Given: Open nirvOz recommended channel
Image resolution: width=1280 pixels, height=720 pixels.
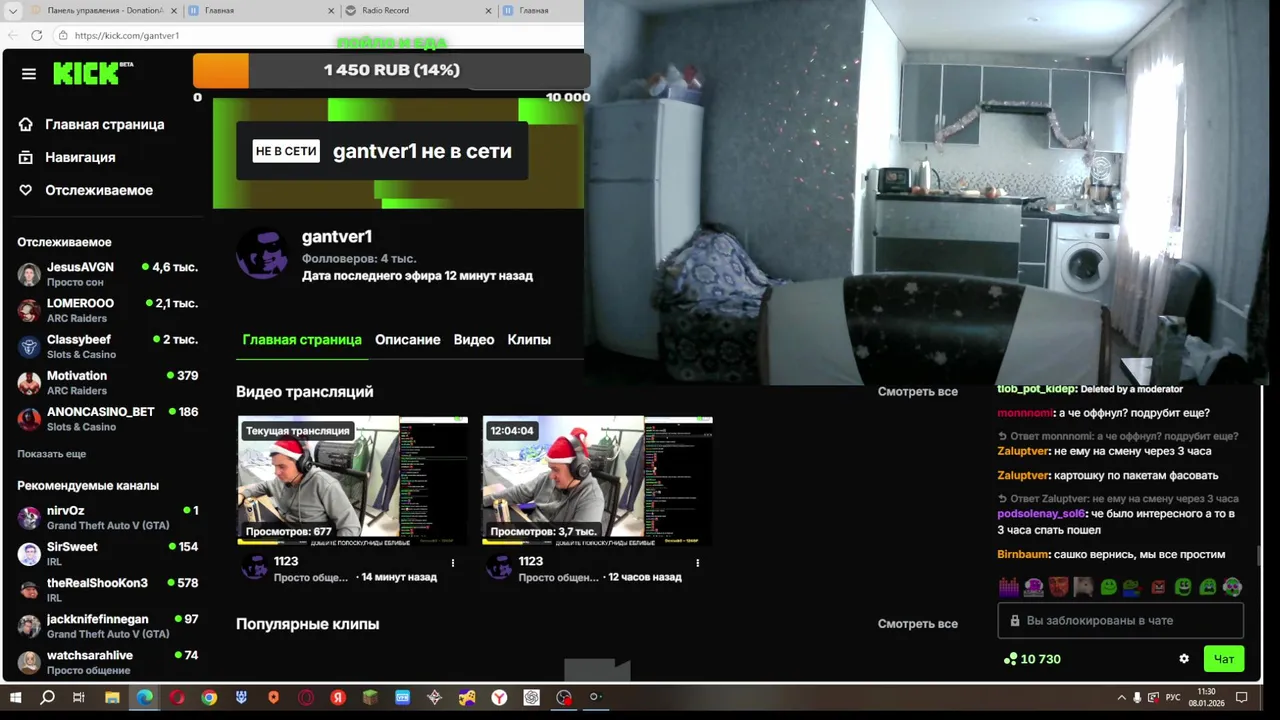Looking at the screenshot, I should pos(108,517).
